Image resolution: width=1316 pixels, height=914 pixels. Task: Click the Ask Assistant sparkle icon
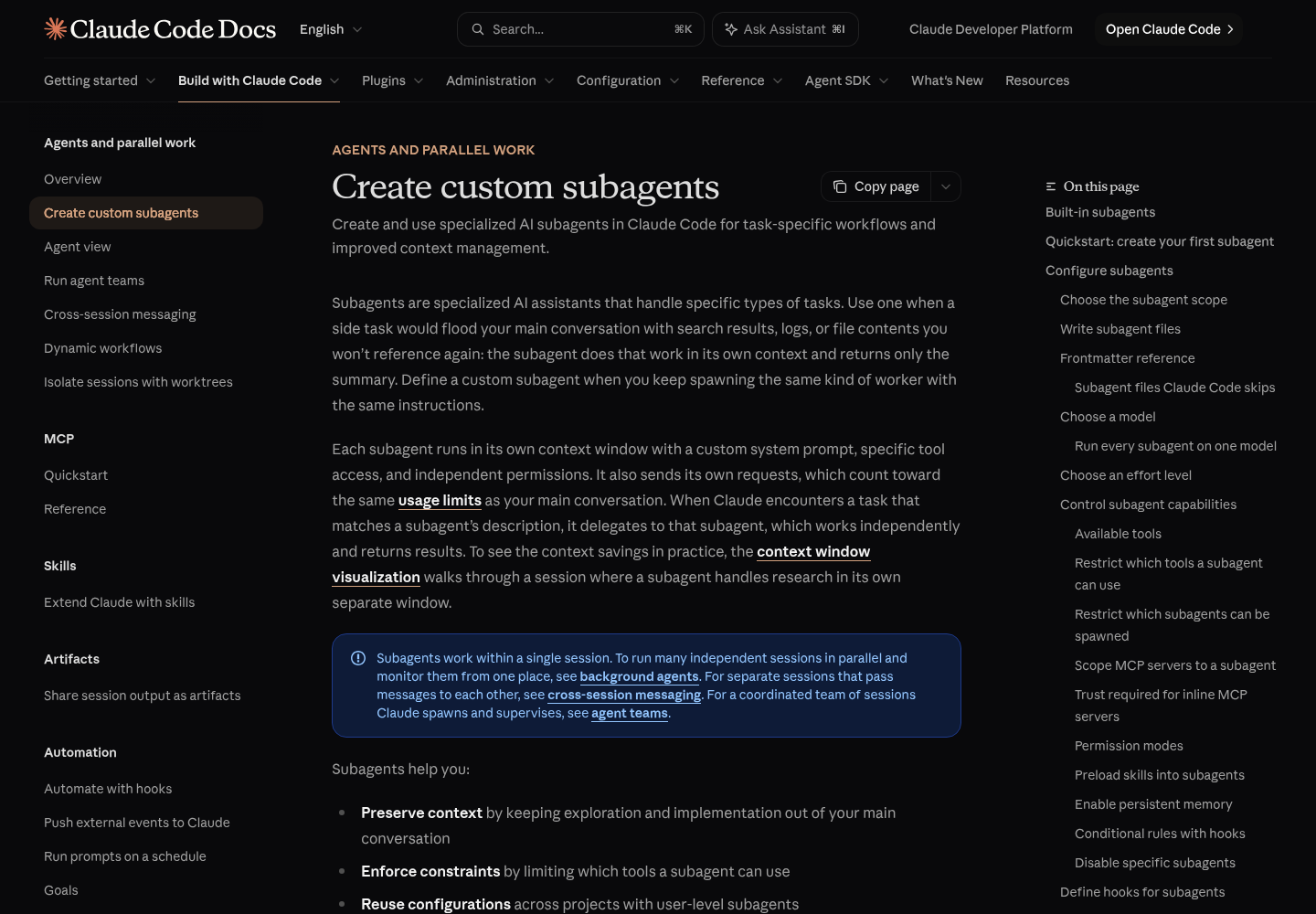tap(731, 29)
